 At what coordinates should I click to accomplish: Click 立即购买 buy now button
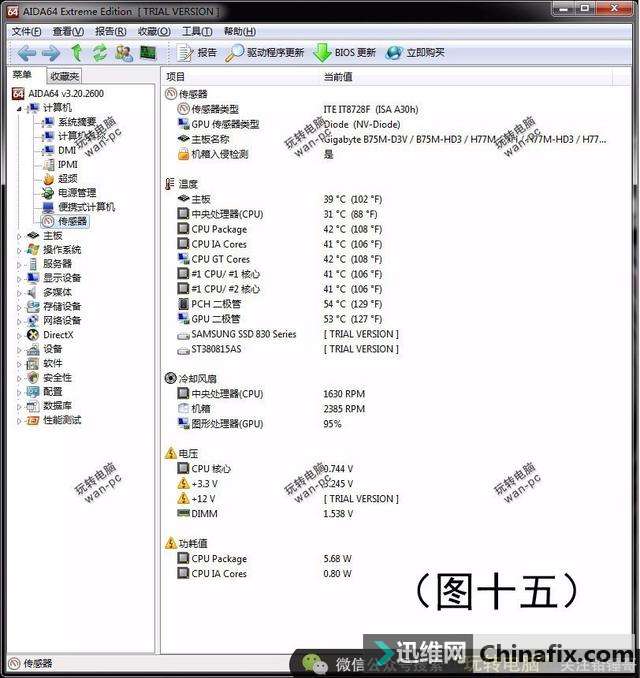coord(415,53)
